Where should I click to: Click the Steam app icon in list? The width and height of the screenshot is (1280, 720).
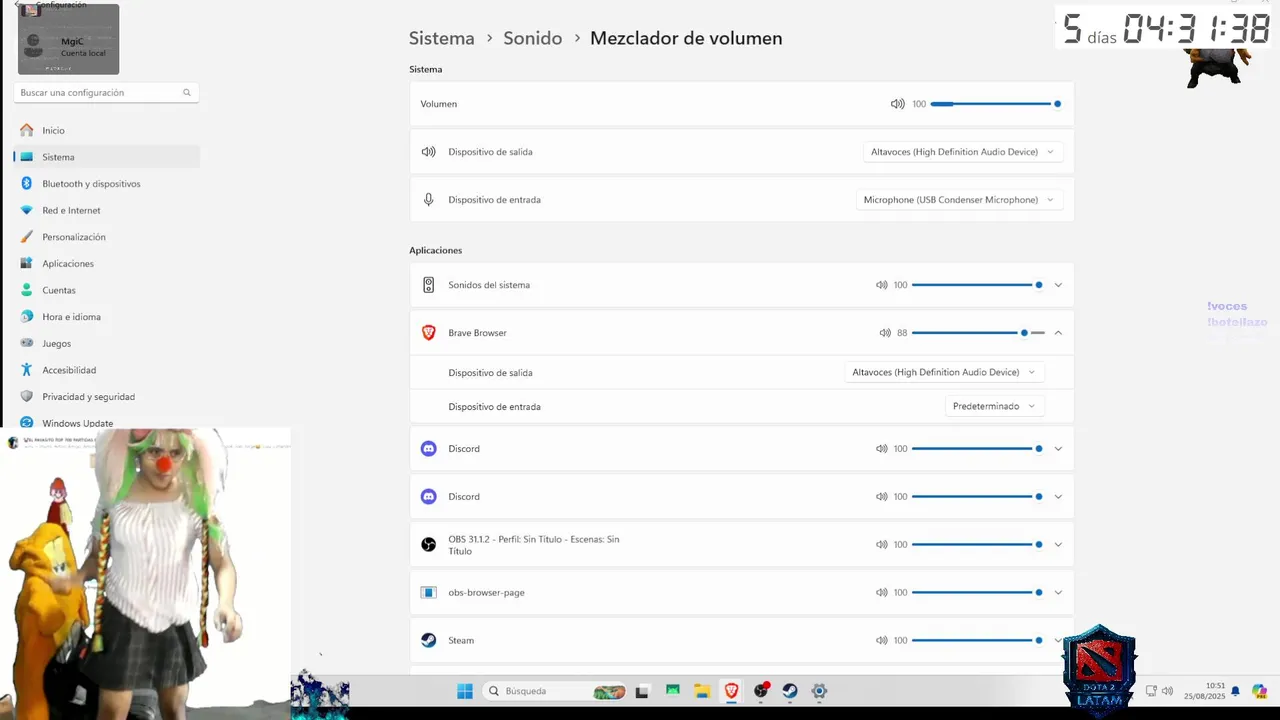coord(428,641)
